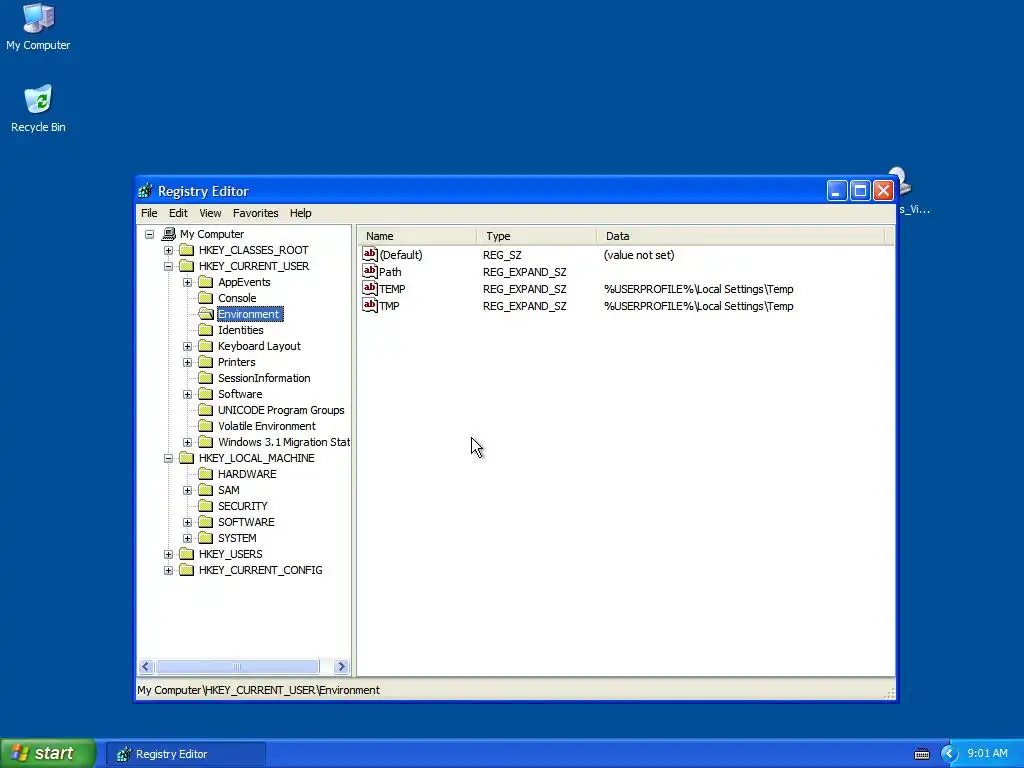Open the Edit menu
1024x768 pixels.
tap(178, 213)
